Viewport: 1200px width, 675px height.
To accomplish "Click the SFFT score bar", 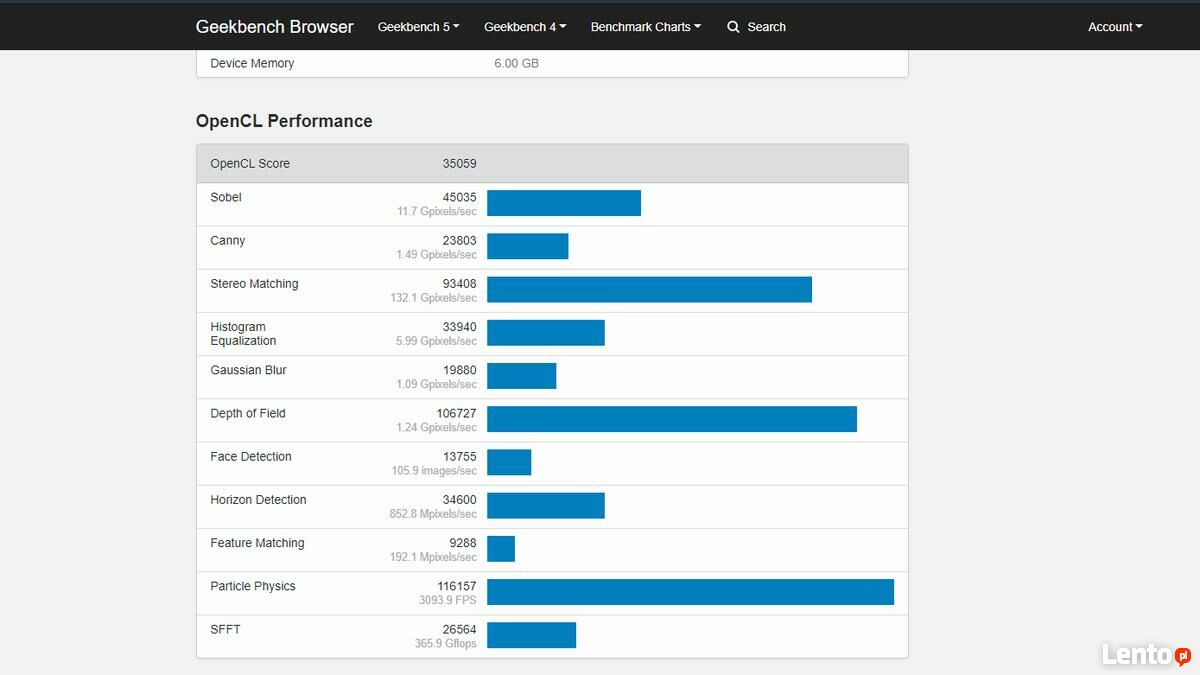I will point(531,635).
